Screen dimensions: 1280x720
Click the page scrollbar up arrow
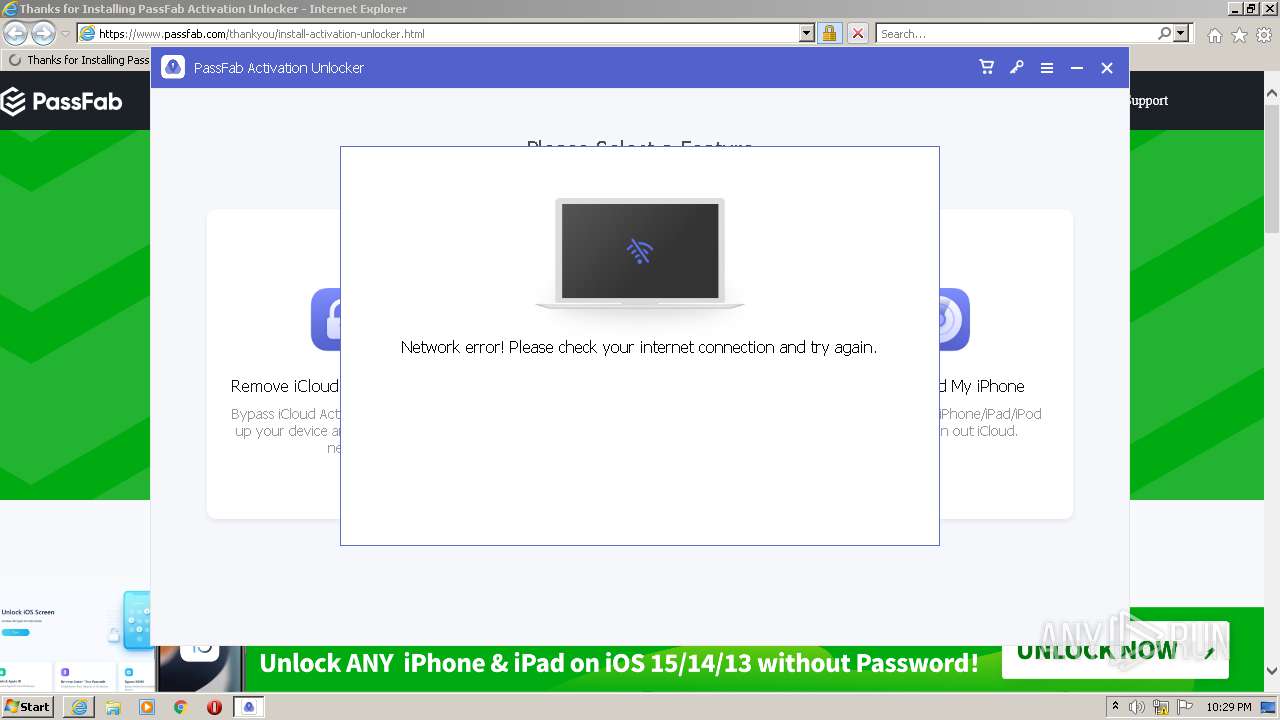click(1271, 94)
